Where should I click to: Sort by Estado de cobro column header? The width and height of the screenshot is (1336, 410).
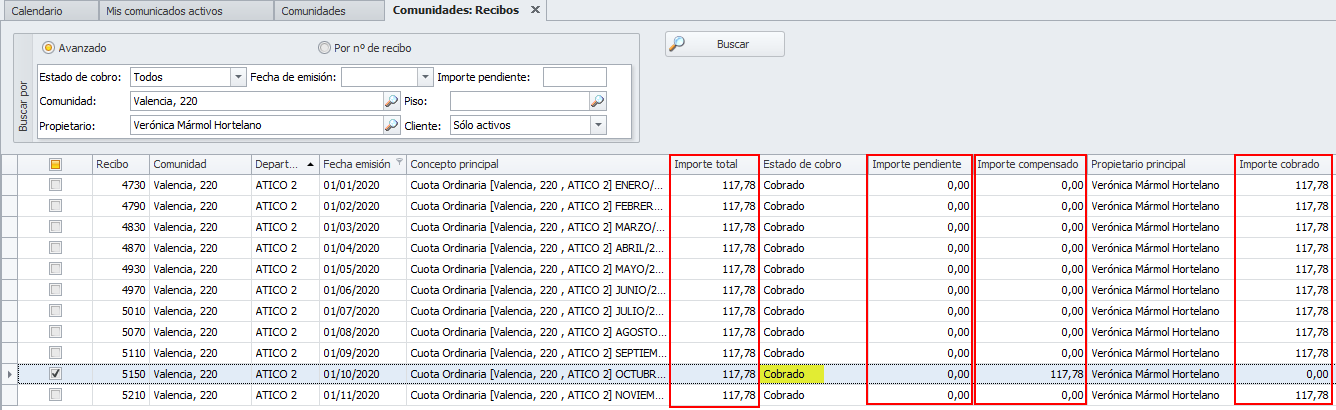(x=813, y=164)
